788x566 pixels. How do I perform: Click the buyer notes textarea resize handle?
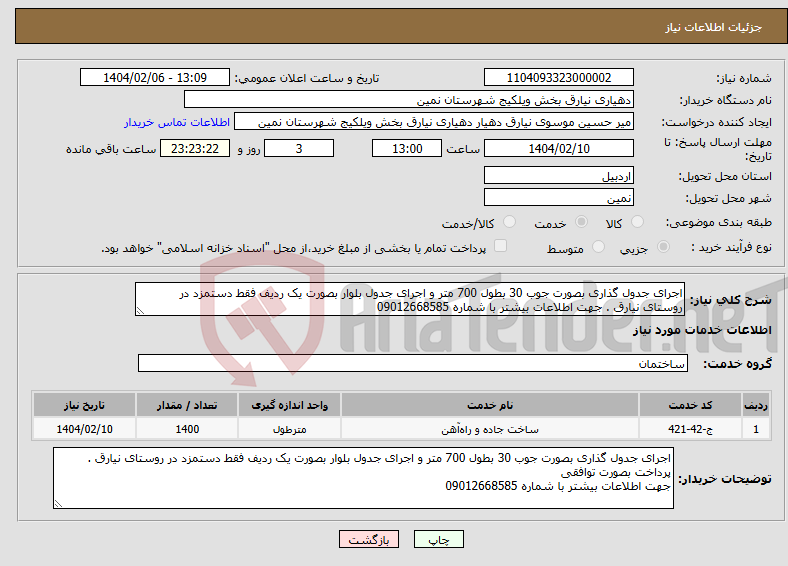(x=58, y=504)
